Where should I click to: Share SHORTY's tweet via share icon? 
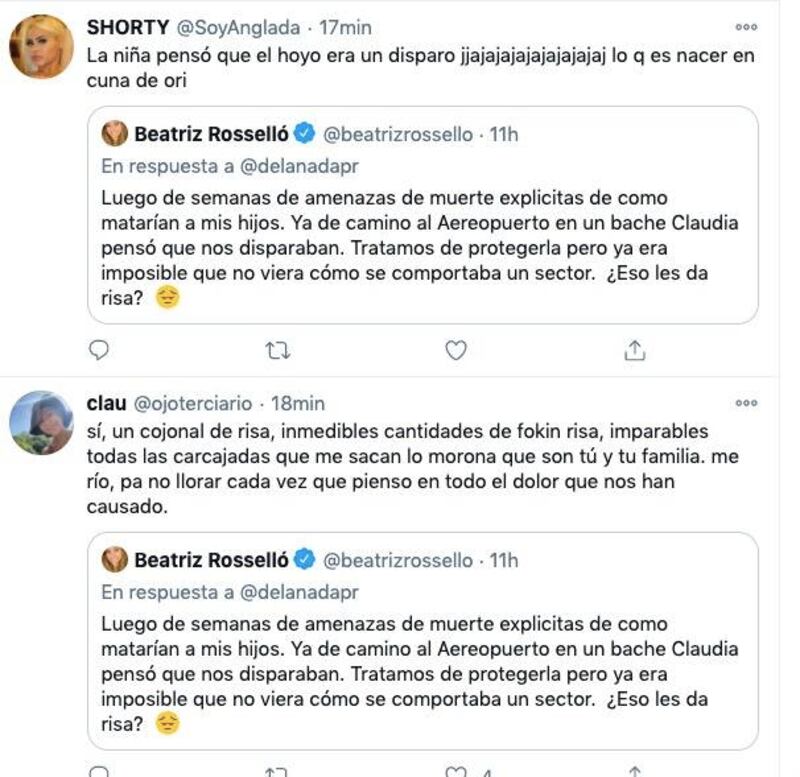(x=635, y=350)
